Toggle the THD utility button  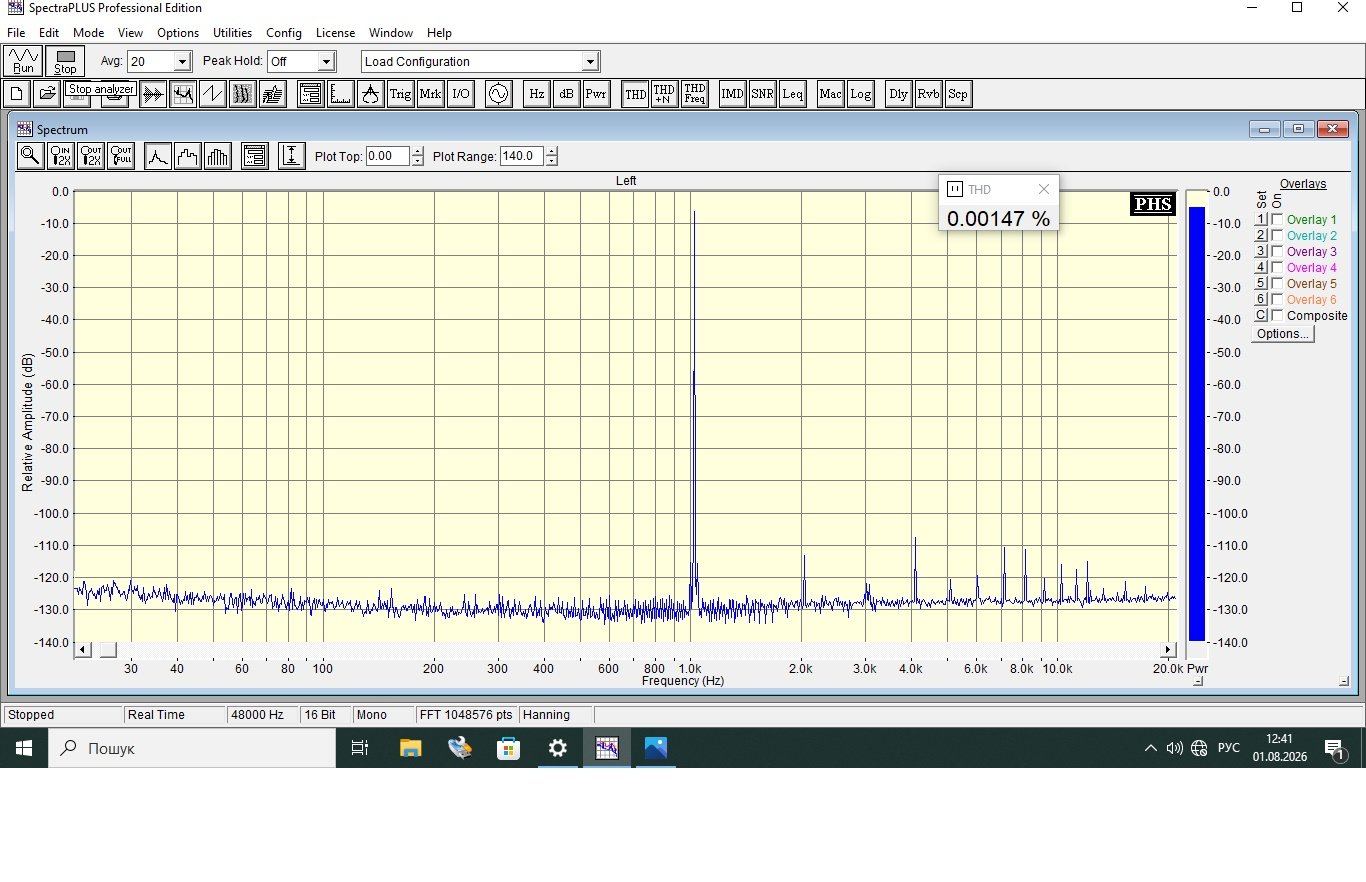pos(635,94)
